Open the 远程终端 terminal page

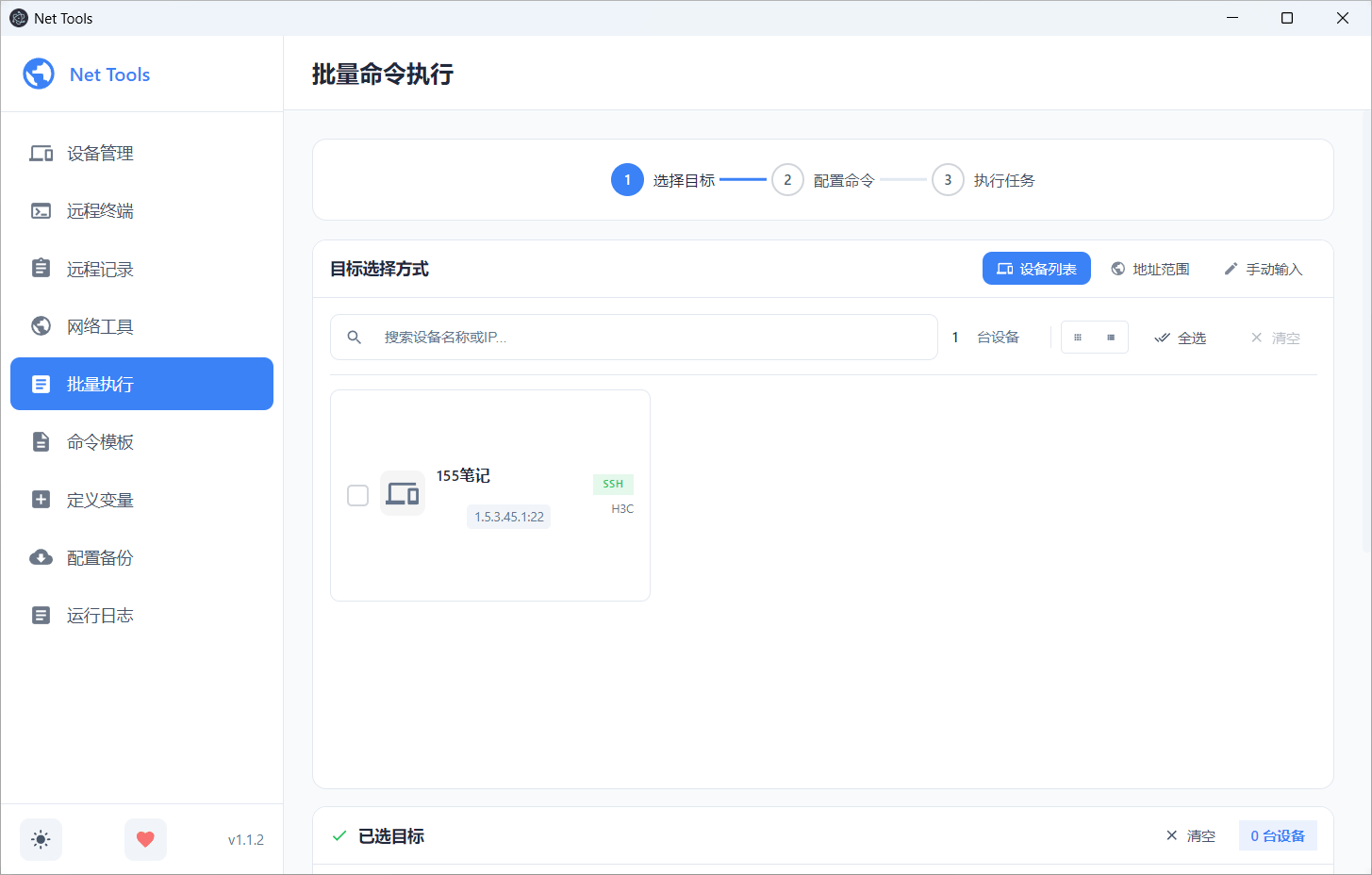[100, 211]
